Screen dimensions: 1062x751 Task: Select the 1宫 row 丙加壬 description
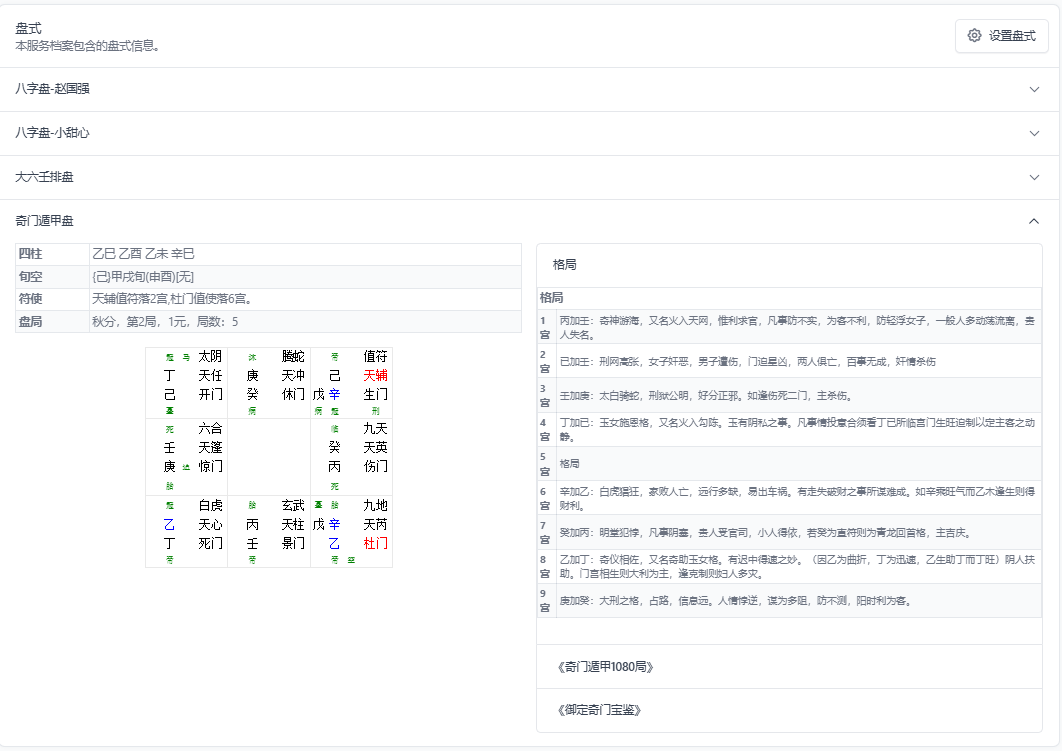click(x=797, y=328)
